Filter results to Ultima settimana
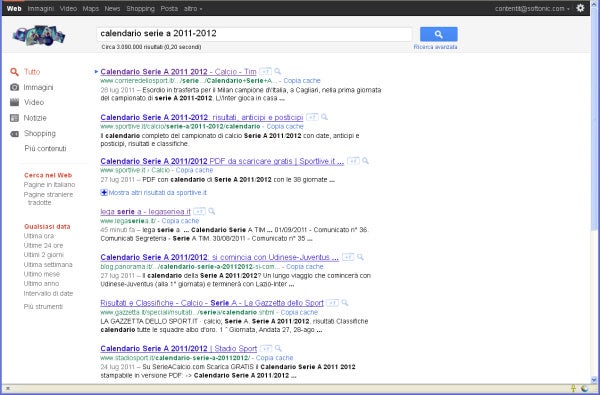This screenshot has height=395, width=600. click(x=48, y=265)
